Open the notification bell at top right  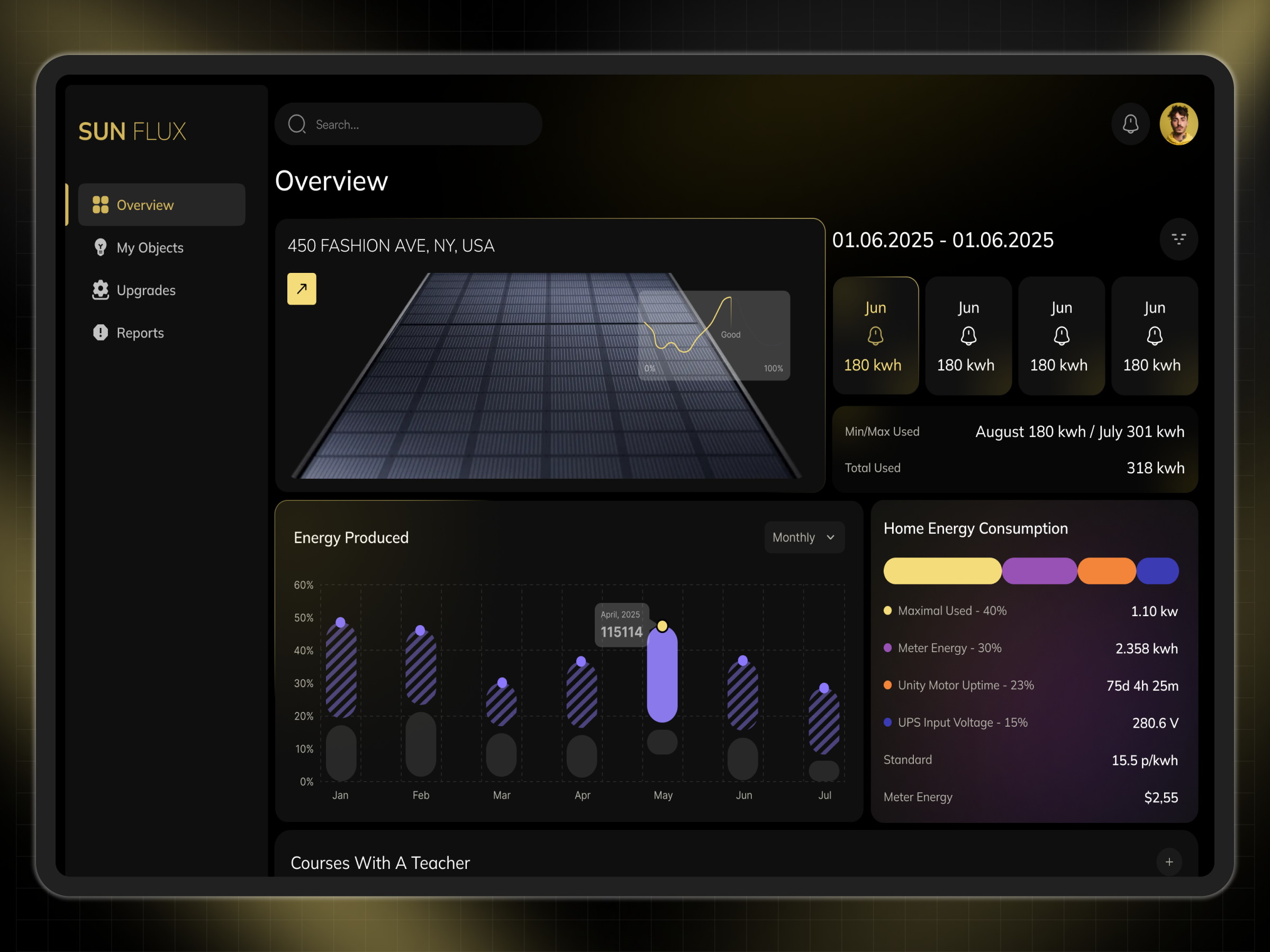coord(1130,123)
